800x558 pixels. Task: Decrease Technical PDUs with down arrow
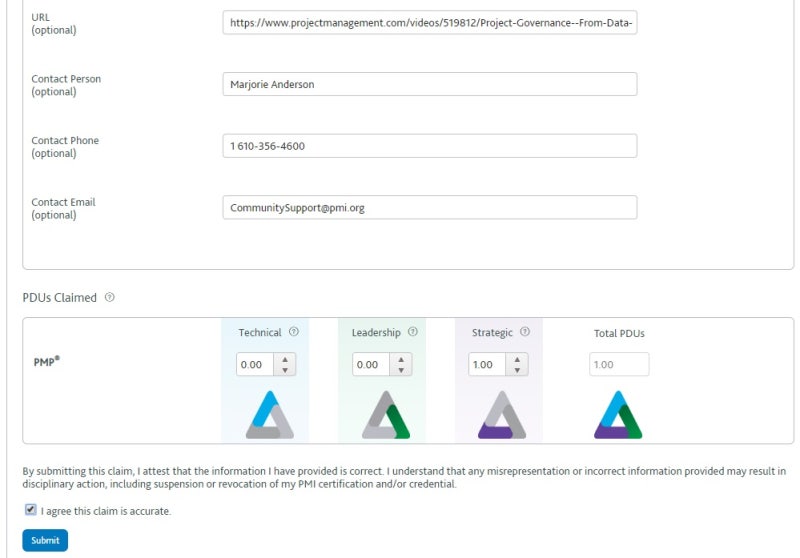286,370
